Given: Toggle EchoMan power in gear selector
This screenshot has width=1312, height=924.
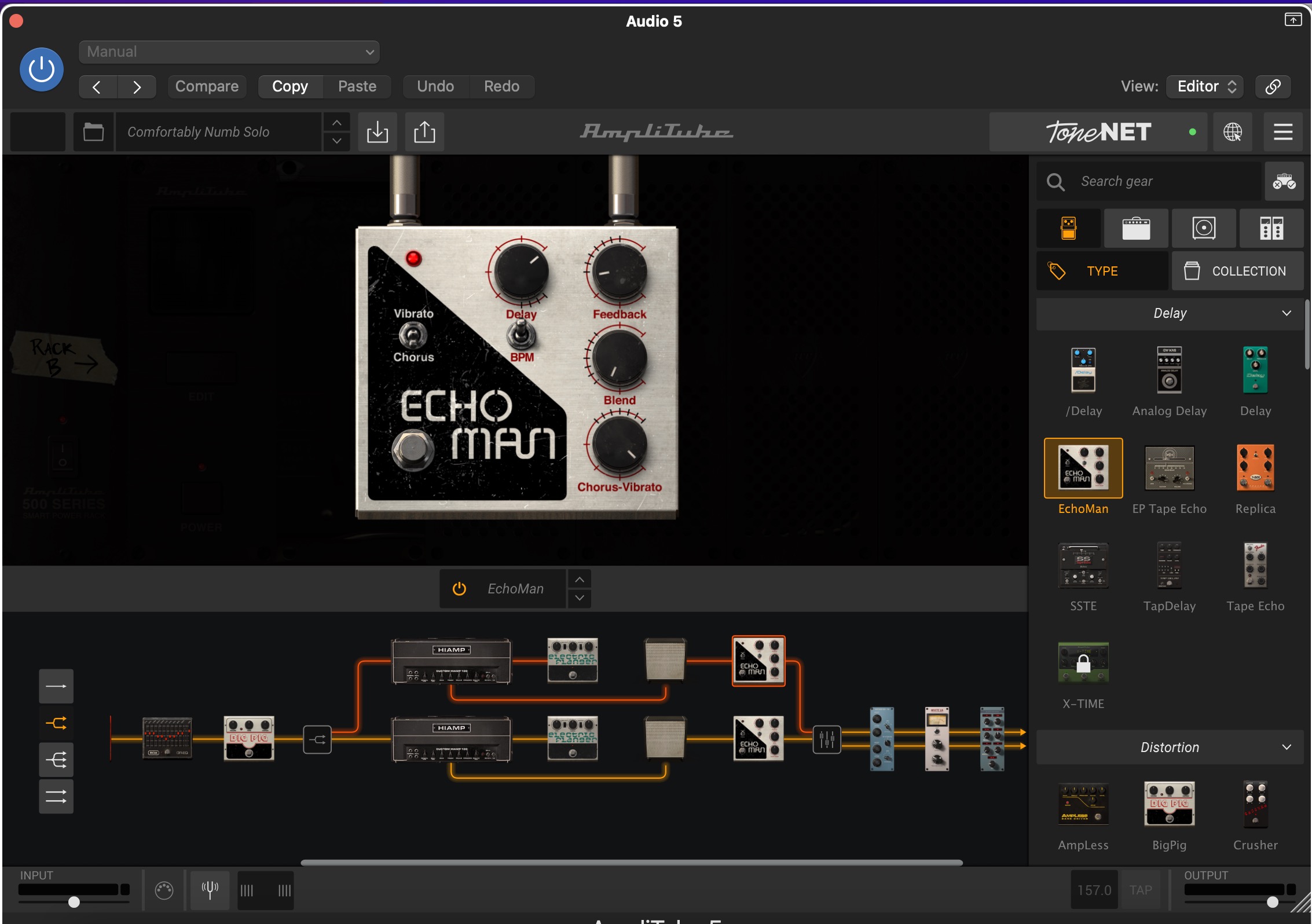Looking at the screenshot, I should [x=459, y=589].
